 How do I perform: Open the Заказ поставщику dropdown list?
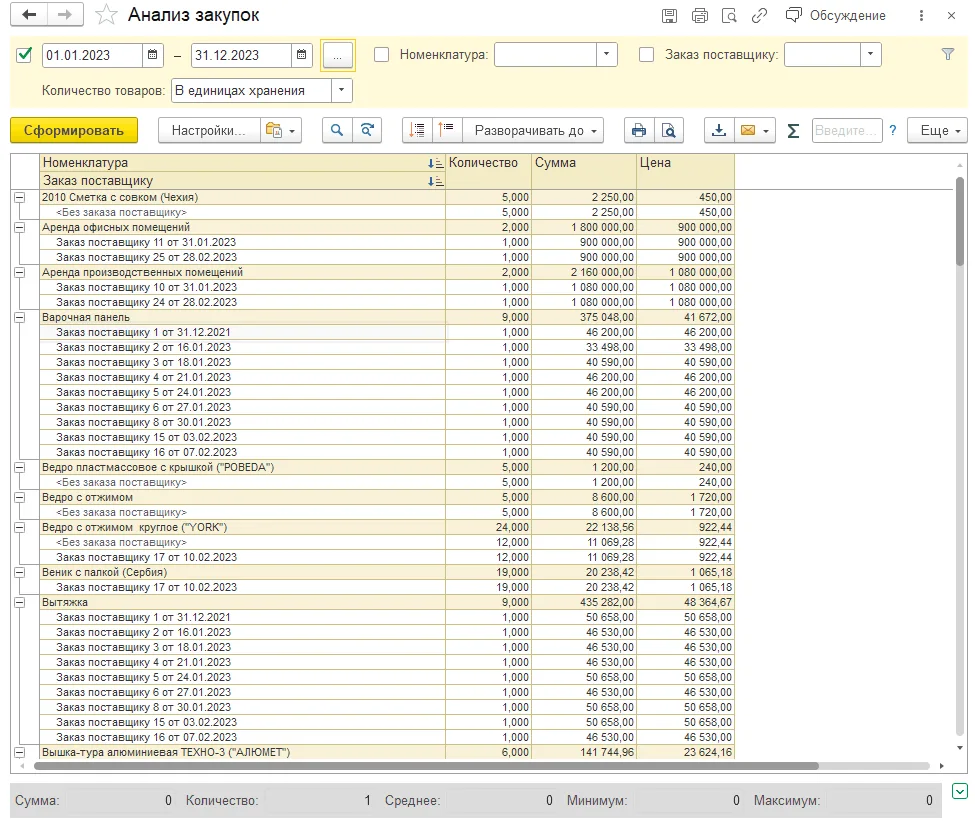871,55
